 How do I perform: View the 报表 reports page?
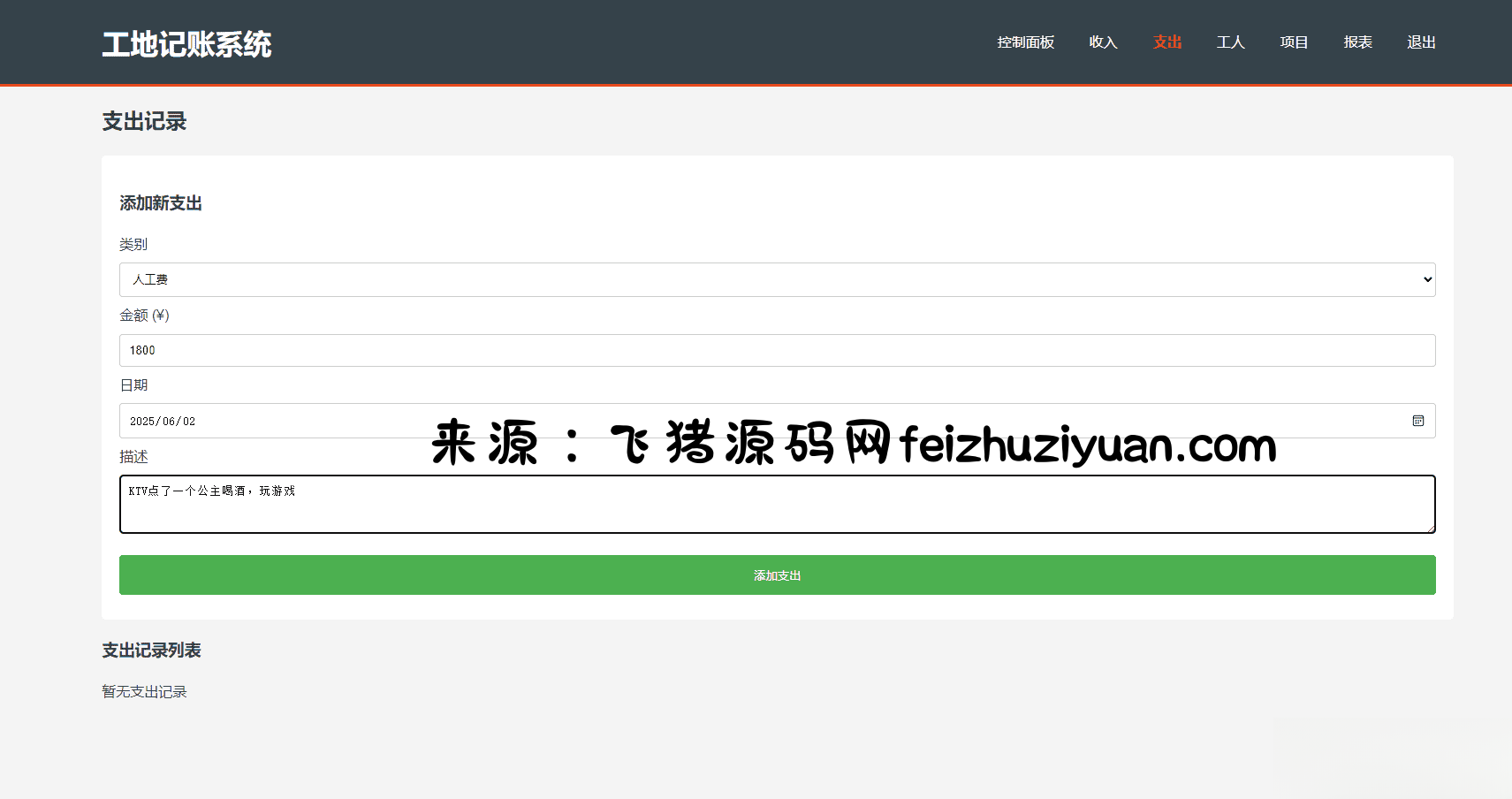[1357, 42]
